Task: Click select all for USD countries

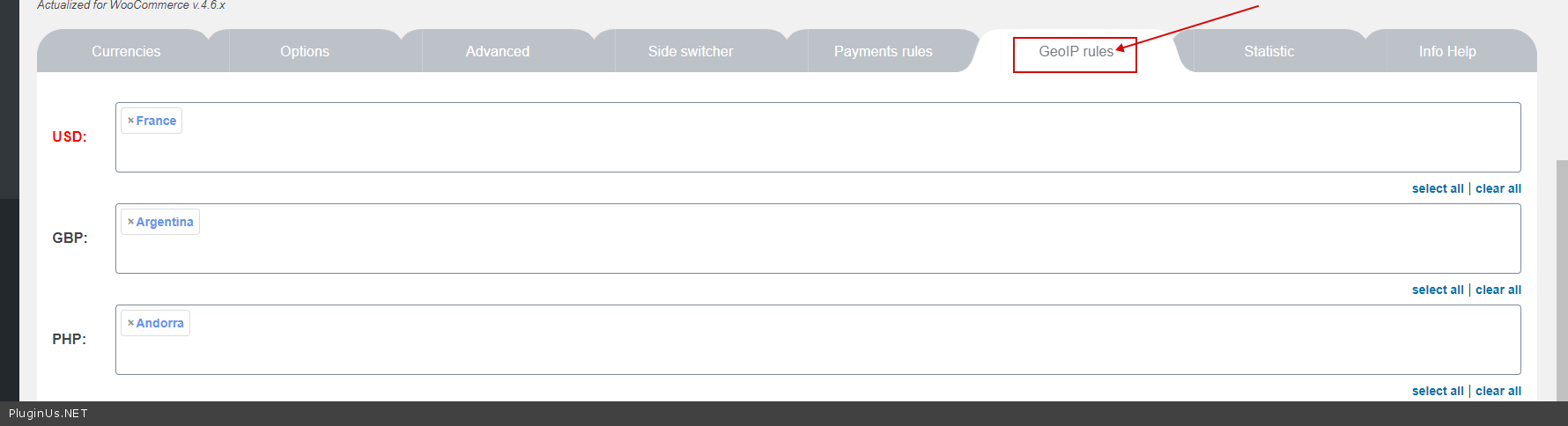Action: [1438, 188]
